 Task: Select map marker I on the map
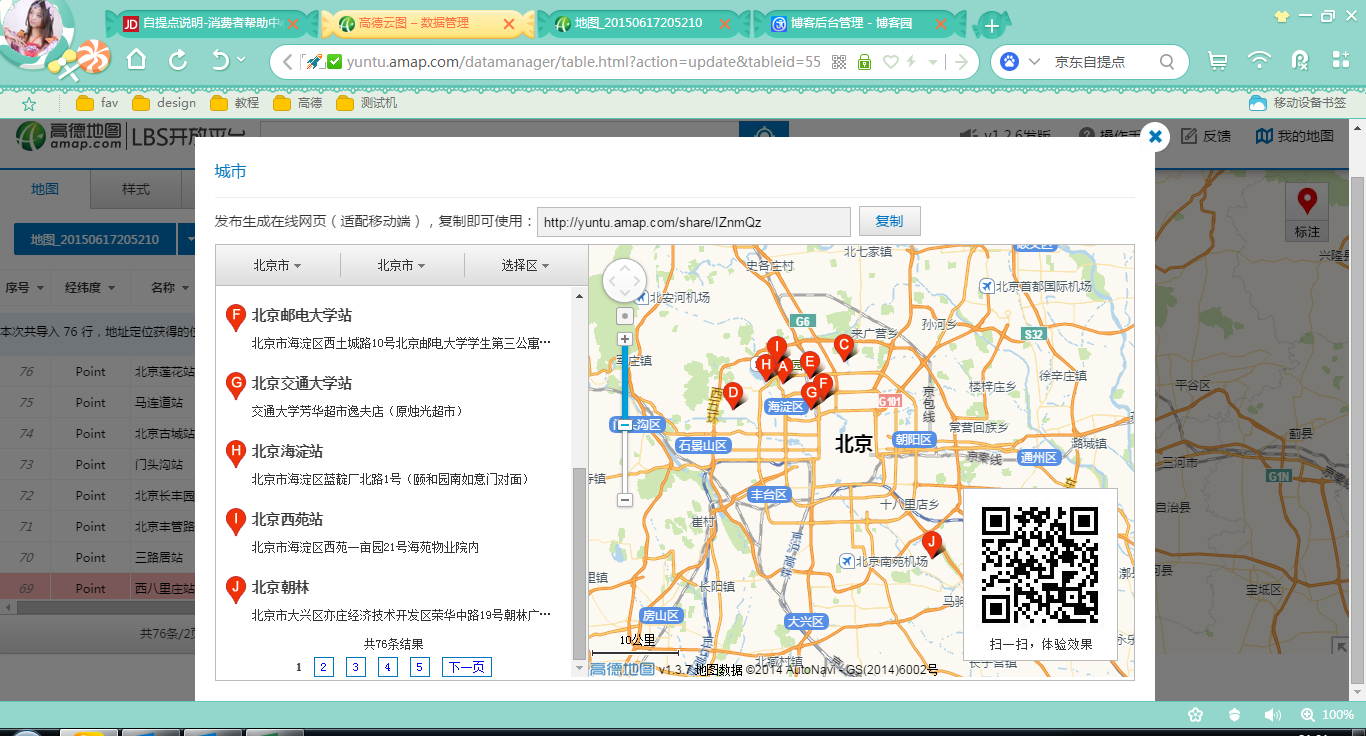tap(776, 349)
